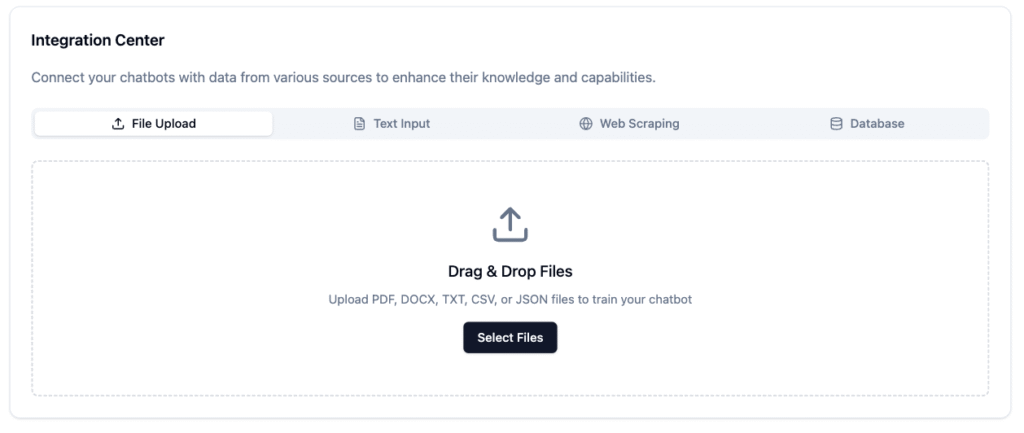
Task: Open the Web Scraping tab
Action: [630, 123]
